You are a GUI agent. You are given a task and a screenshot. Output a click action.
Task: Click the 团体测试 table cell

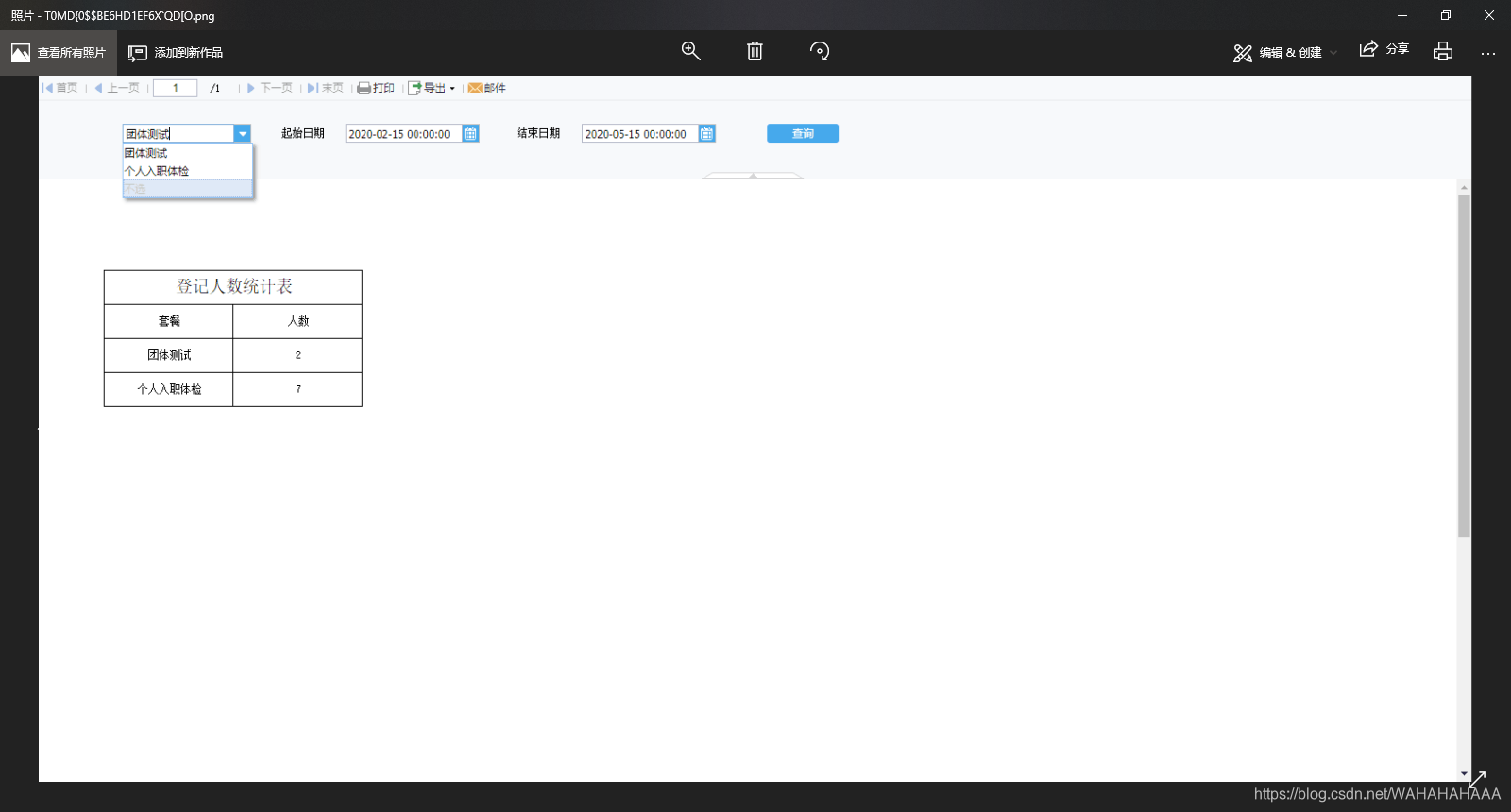[169, 355]
